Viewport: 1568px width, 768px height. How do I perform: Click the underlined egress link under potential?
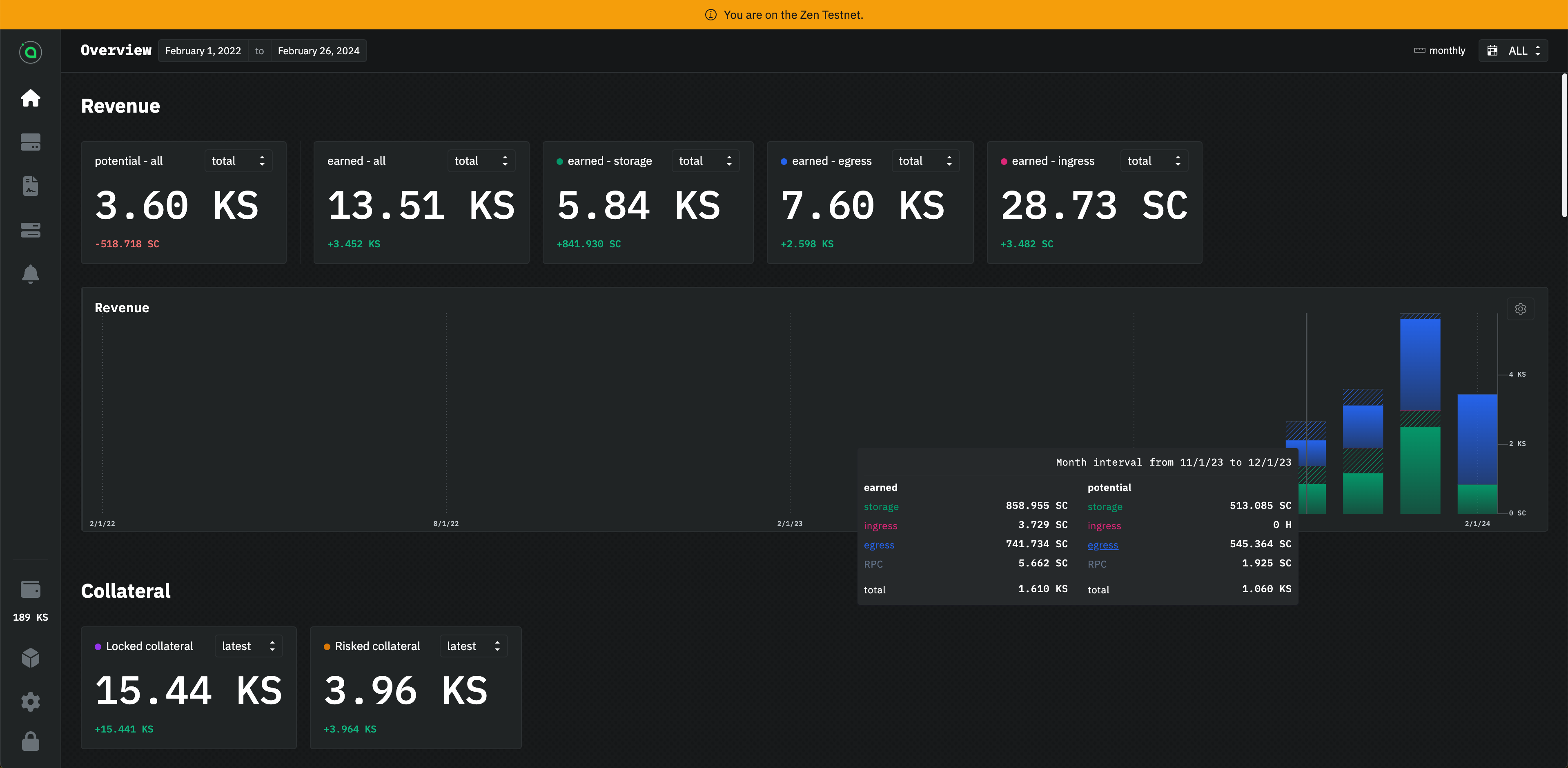1103,546
